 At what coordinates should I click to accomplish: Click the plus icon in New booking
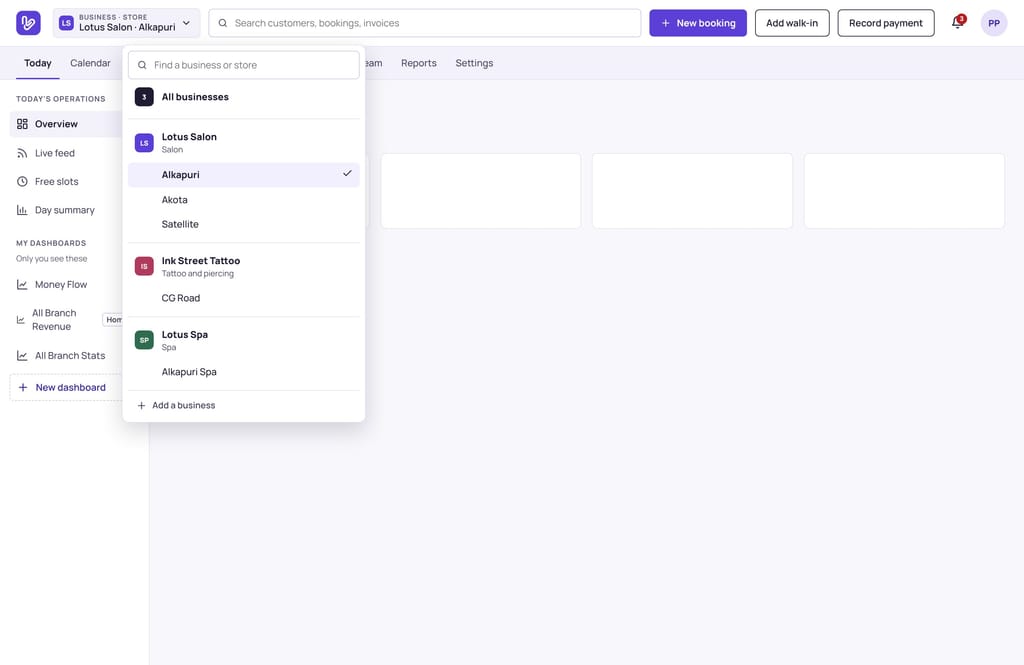point(665,23)
